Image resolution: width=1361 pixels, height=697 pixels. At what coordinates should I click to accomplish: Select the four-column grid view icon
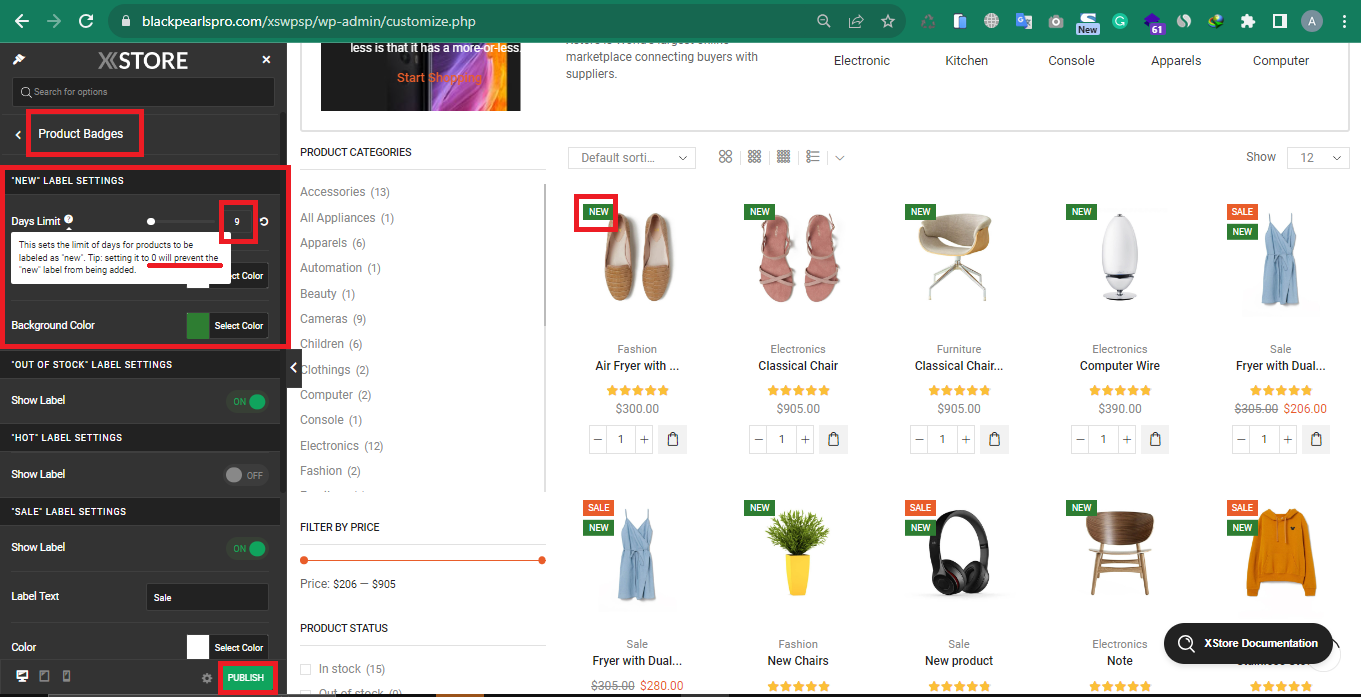[x=783, y=157]
